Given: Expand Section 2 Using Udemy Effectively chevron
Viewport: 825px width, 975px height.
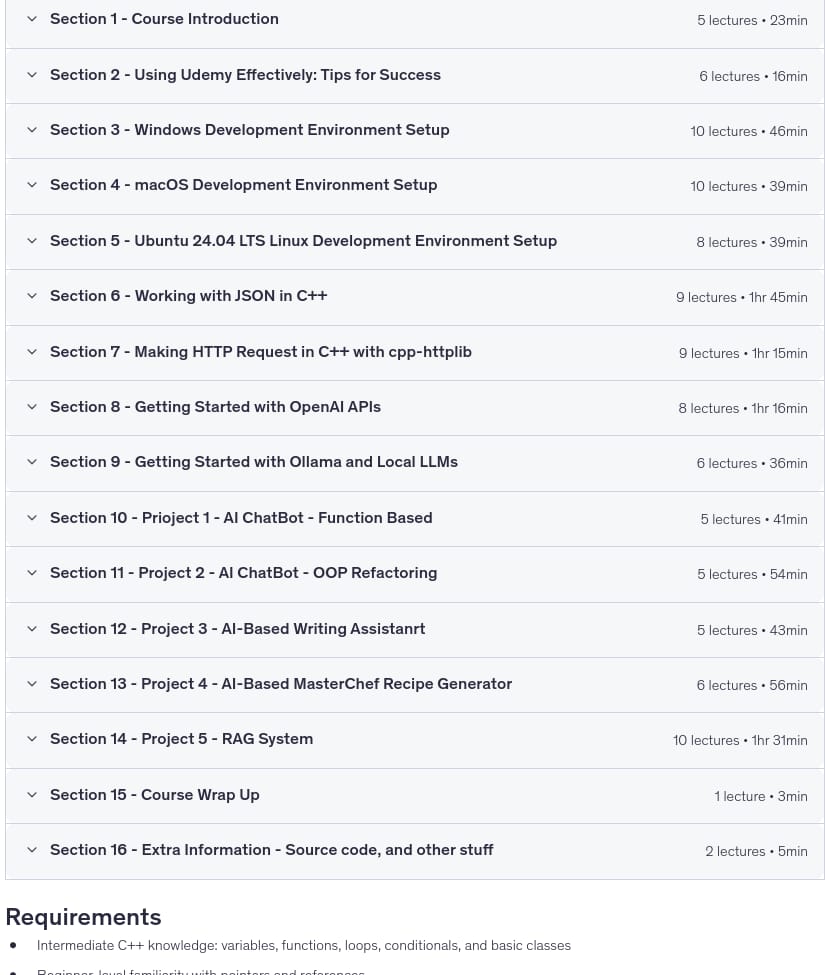Looking at the screenshot, I should pos(32,75).
